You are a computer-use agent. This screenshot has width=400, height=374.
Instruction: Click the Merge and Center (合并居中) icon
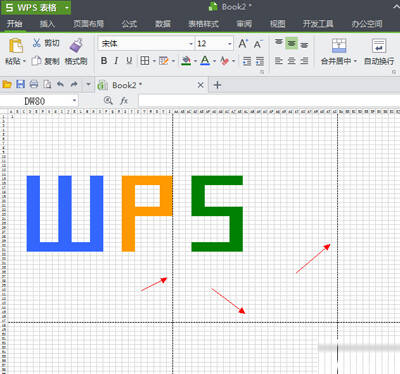coord(339,46)
